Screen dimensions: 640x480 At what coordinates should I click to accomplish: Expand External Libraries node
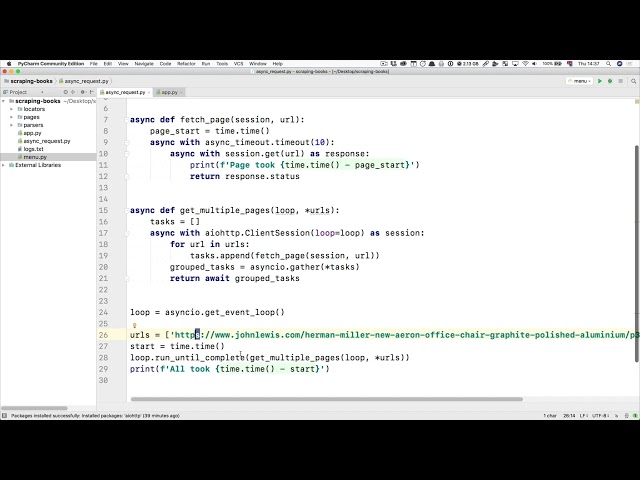[x=4, y=165]
